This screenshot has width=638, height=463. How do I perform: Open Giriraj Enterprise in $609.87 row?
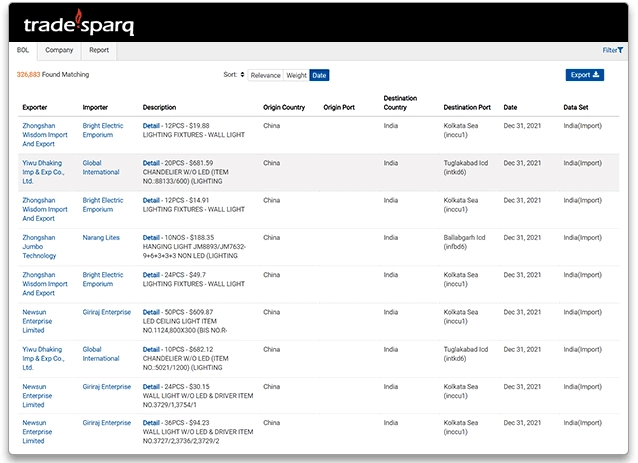pyautogui.click(x=107, y=312)
